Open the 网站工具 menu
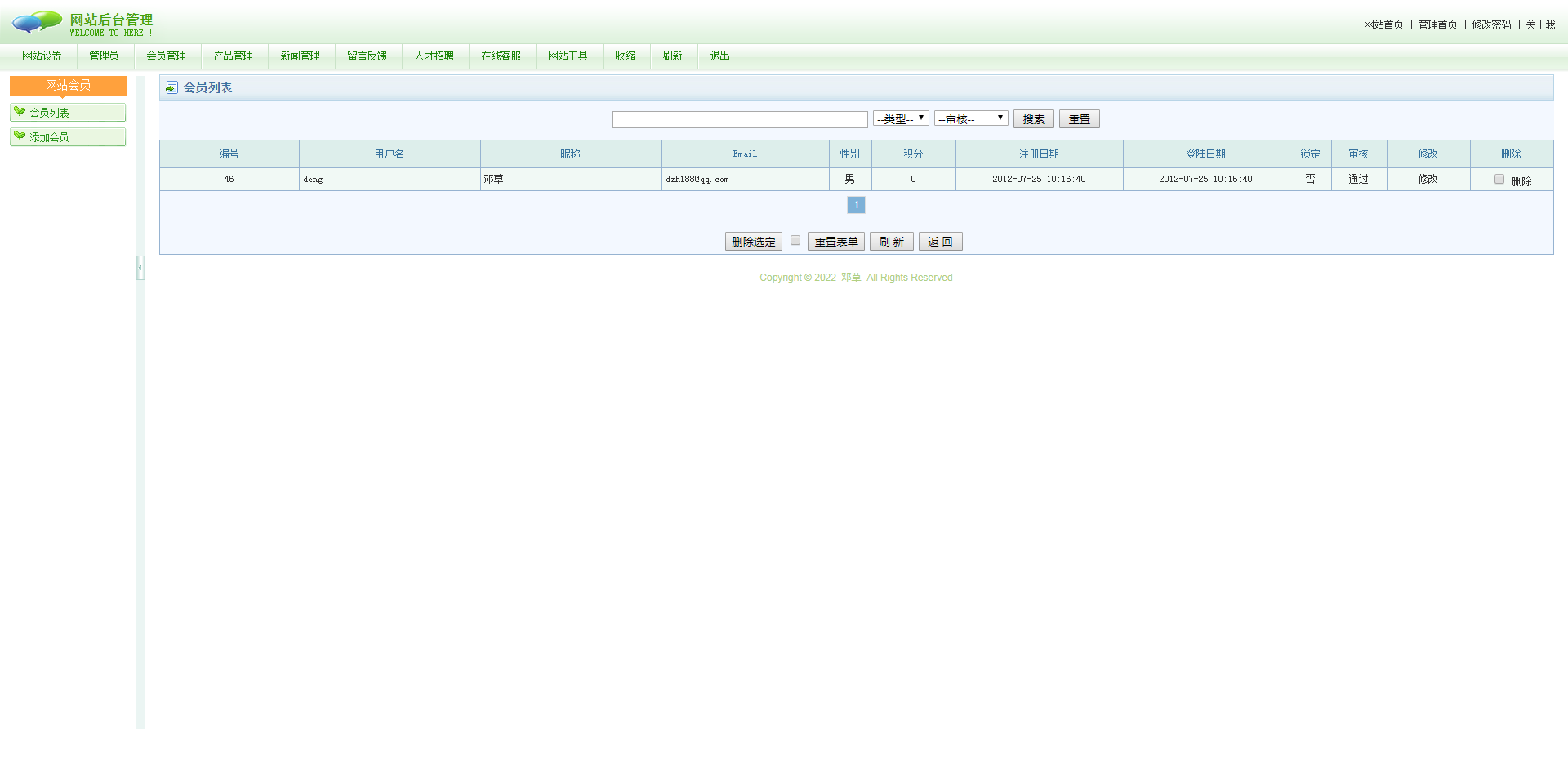This screenshot has width=1568, height=766. (x=568, y=56)
